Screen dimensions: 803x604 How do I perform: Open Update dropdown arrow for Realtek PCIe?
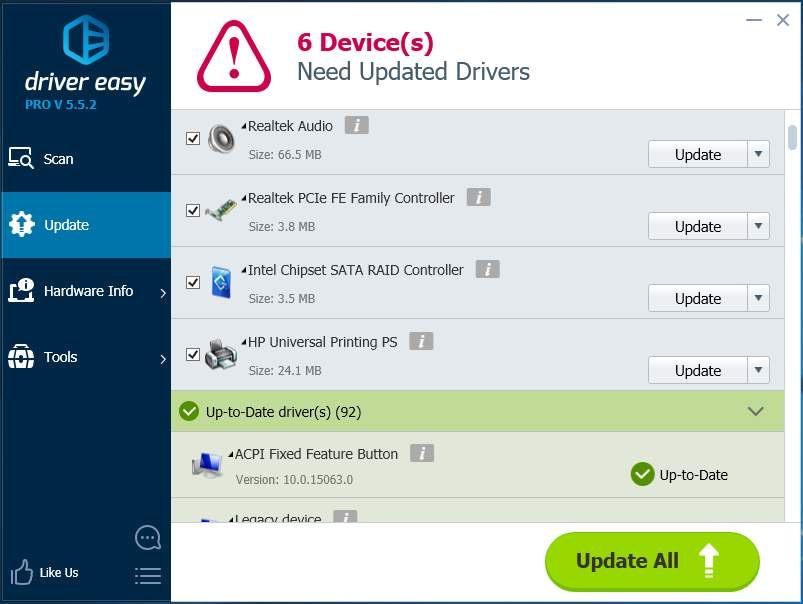tap(758, 226)
